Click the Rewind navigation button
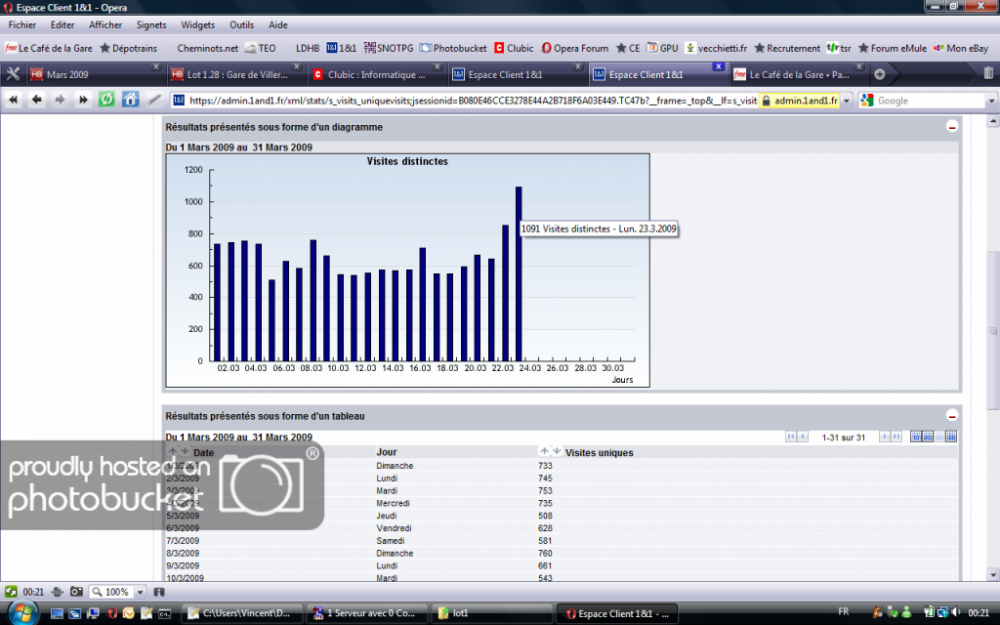 click(x=13, y=100)
